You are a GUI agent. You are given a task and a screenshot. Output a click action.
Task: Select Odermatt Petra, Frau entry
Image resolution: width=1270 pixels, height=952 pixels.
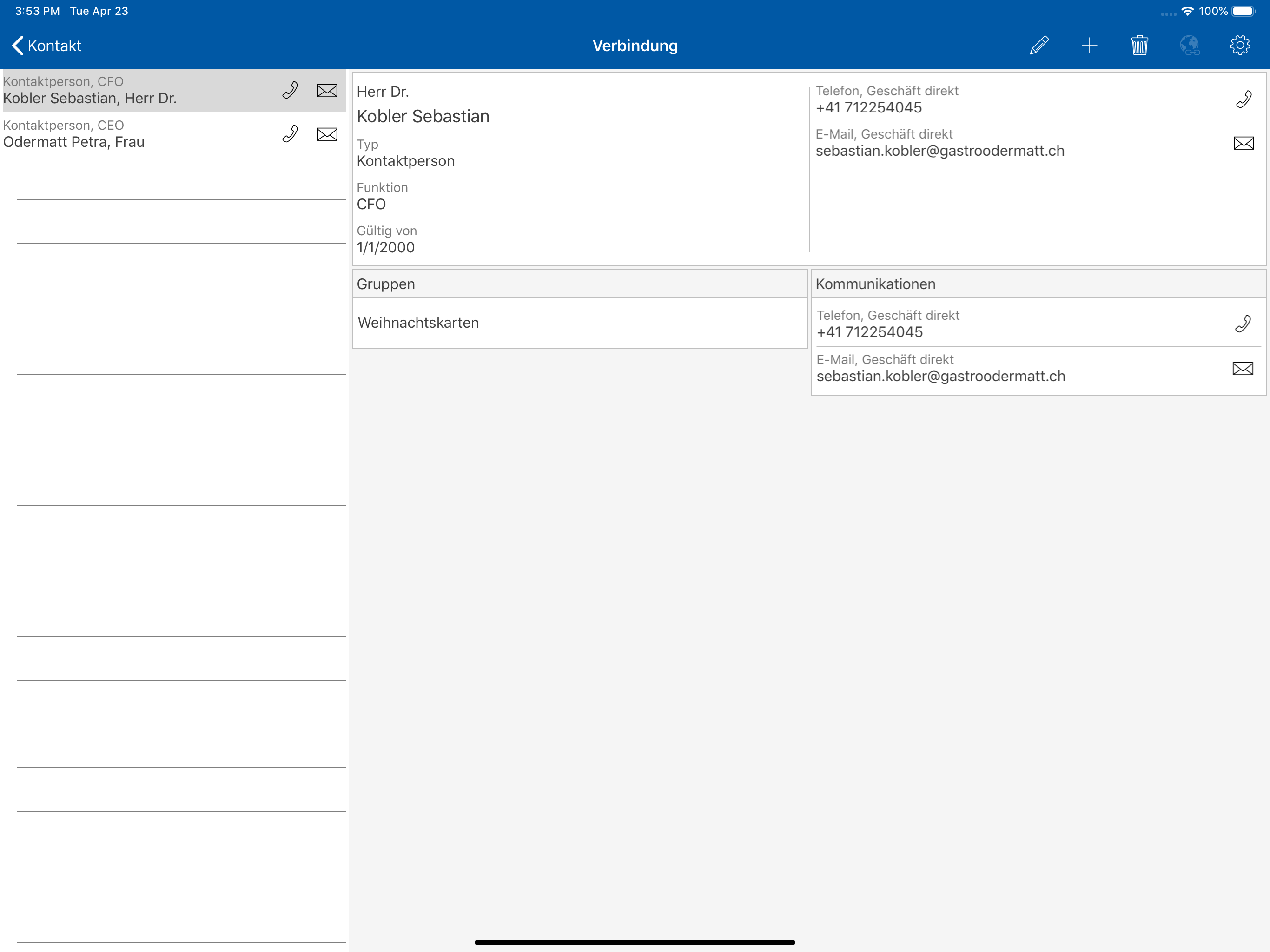(173, 134)
